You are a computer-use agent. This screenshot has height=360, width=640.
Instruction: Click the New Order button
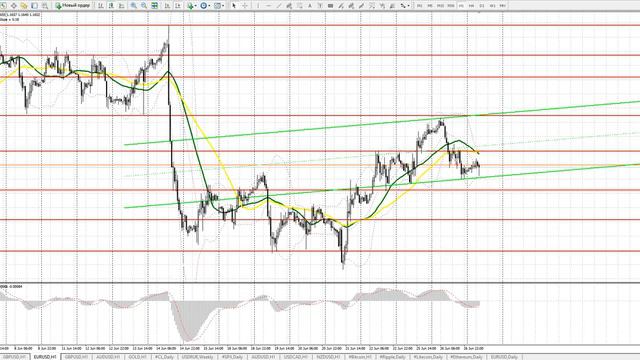[73, 6]
